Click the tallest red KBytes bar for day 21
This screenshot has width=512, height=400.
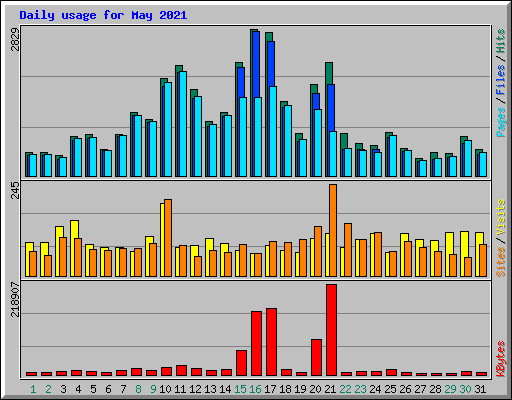(331, 330)
